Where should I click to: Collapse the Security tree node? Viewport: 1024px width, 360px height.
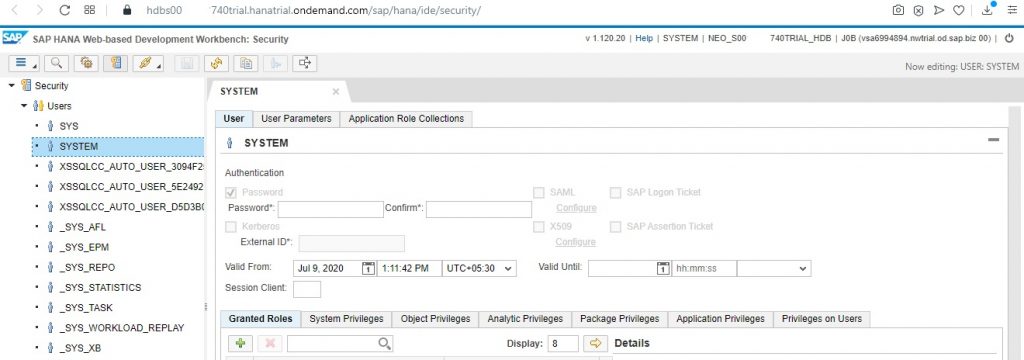pos(12,86)
